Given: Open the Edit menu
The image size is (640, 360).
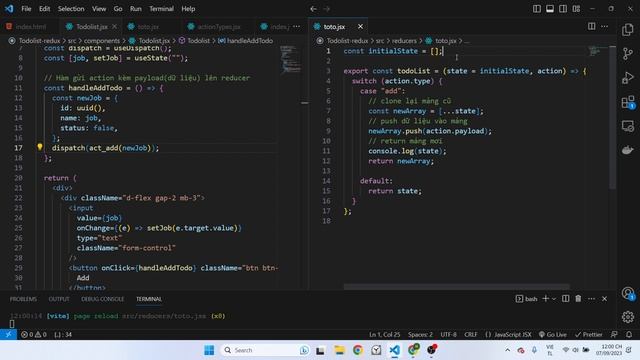Looking at the screenshot, I should [44, 9].
